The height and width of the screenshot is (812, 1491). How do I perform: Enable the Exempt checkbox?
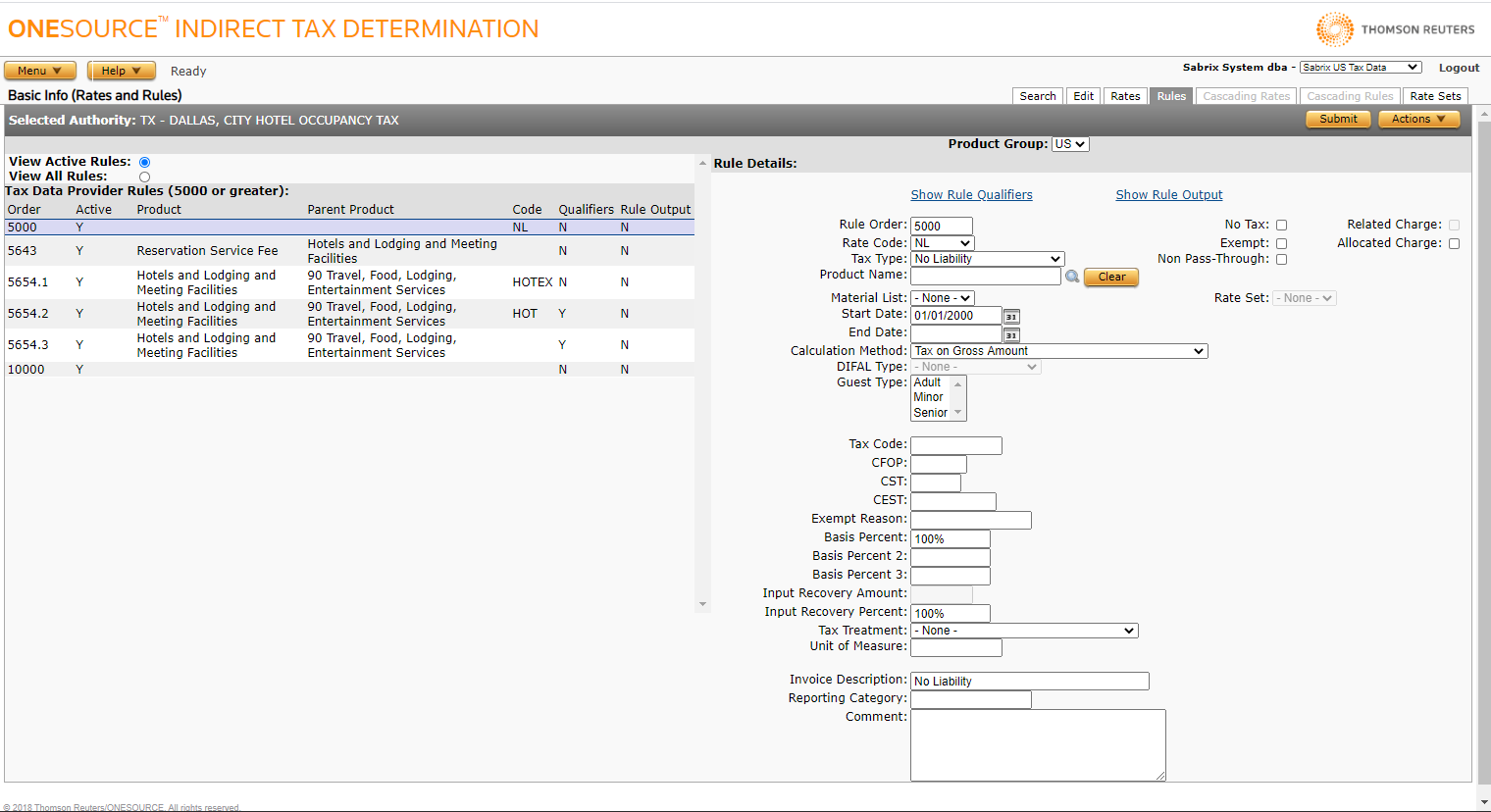pyautogui.click(x=1281, y=243)
